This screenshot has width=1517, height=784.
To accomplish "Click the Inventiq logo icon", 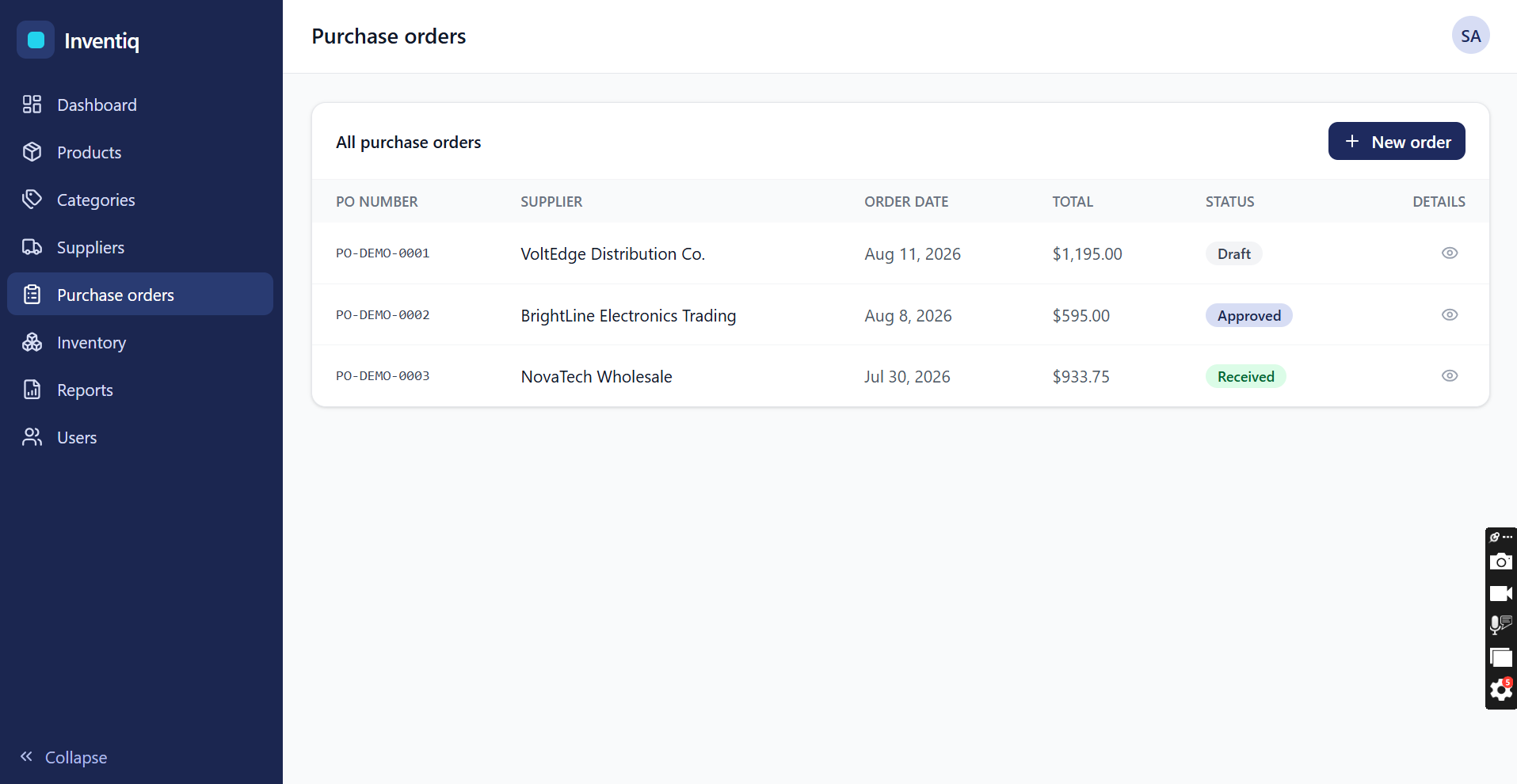I will point(36,40).
